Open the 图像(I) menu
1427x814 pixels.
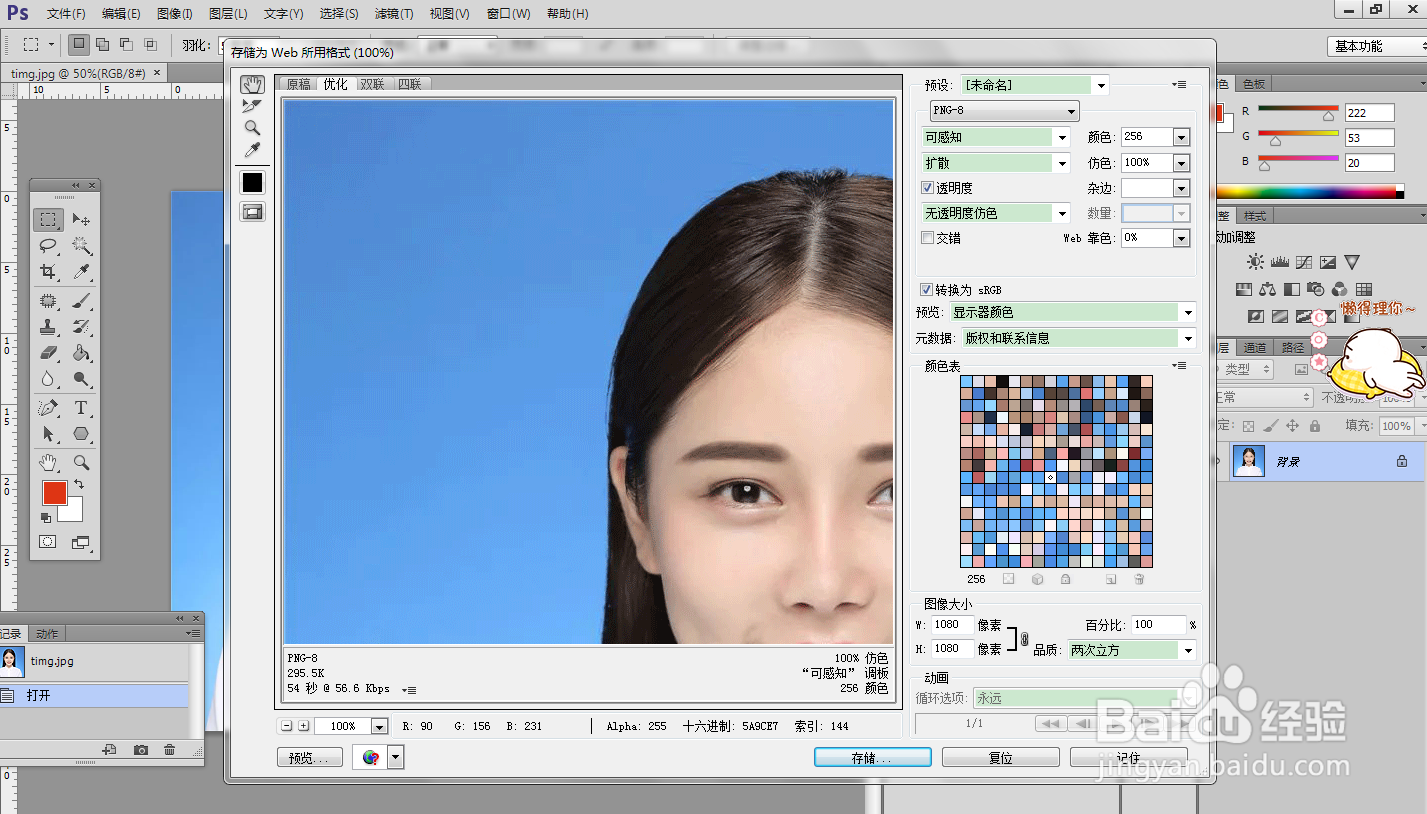tap(175, 14)
